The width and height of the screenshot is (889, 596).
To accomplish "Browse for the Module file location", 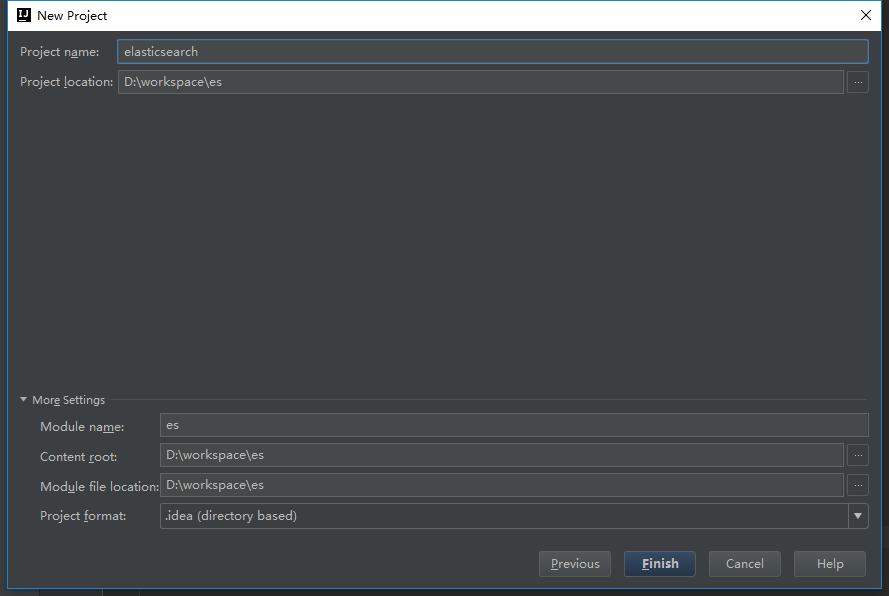I will (x=858, y=485).
